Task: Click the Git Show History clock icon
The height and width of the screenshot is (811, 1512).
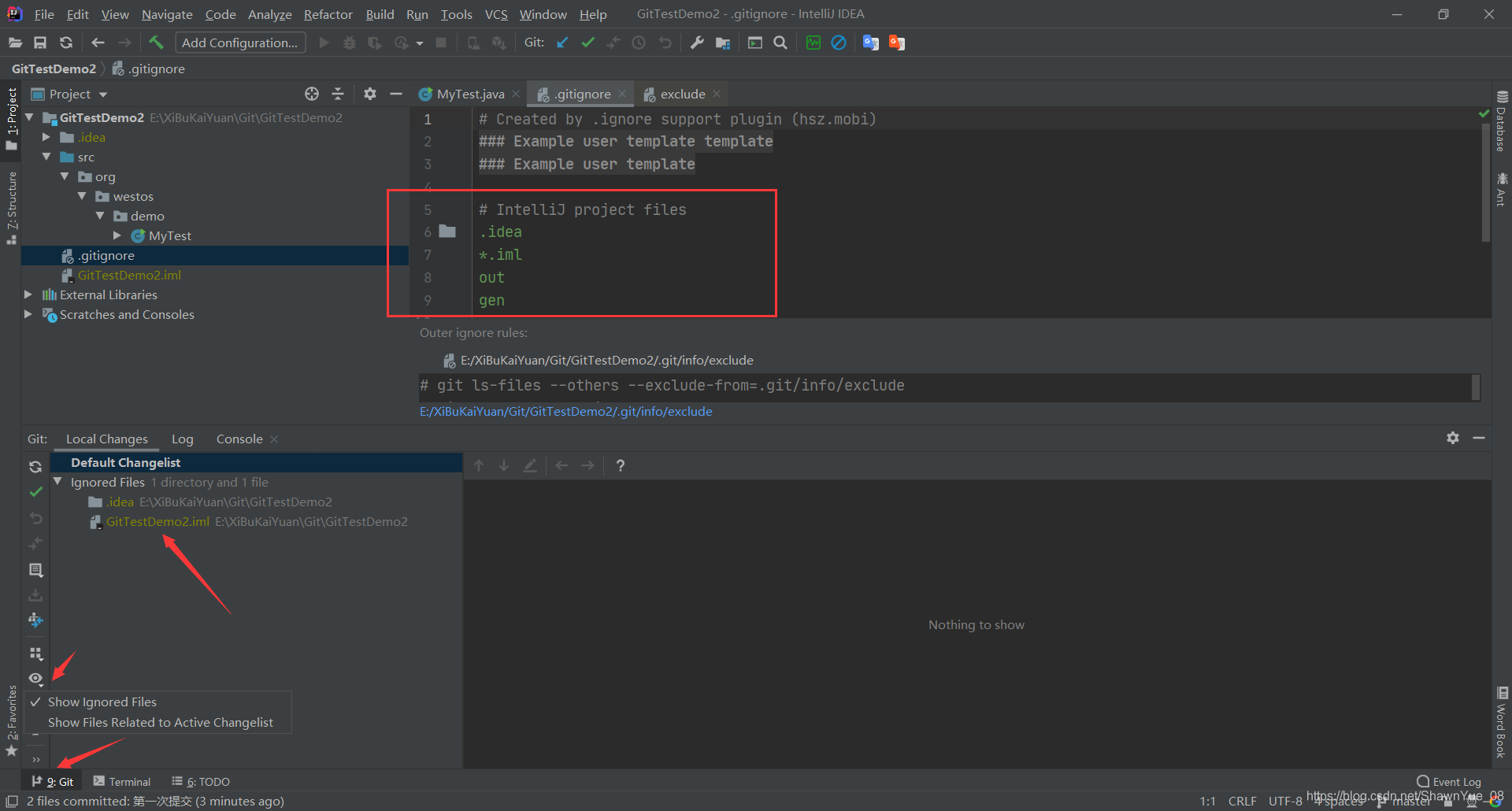Action: coord(639,43)
